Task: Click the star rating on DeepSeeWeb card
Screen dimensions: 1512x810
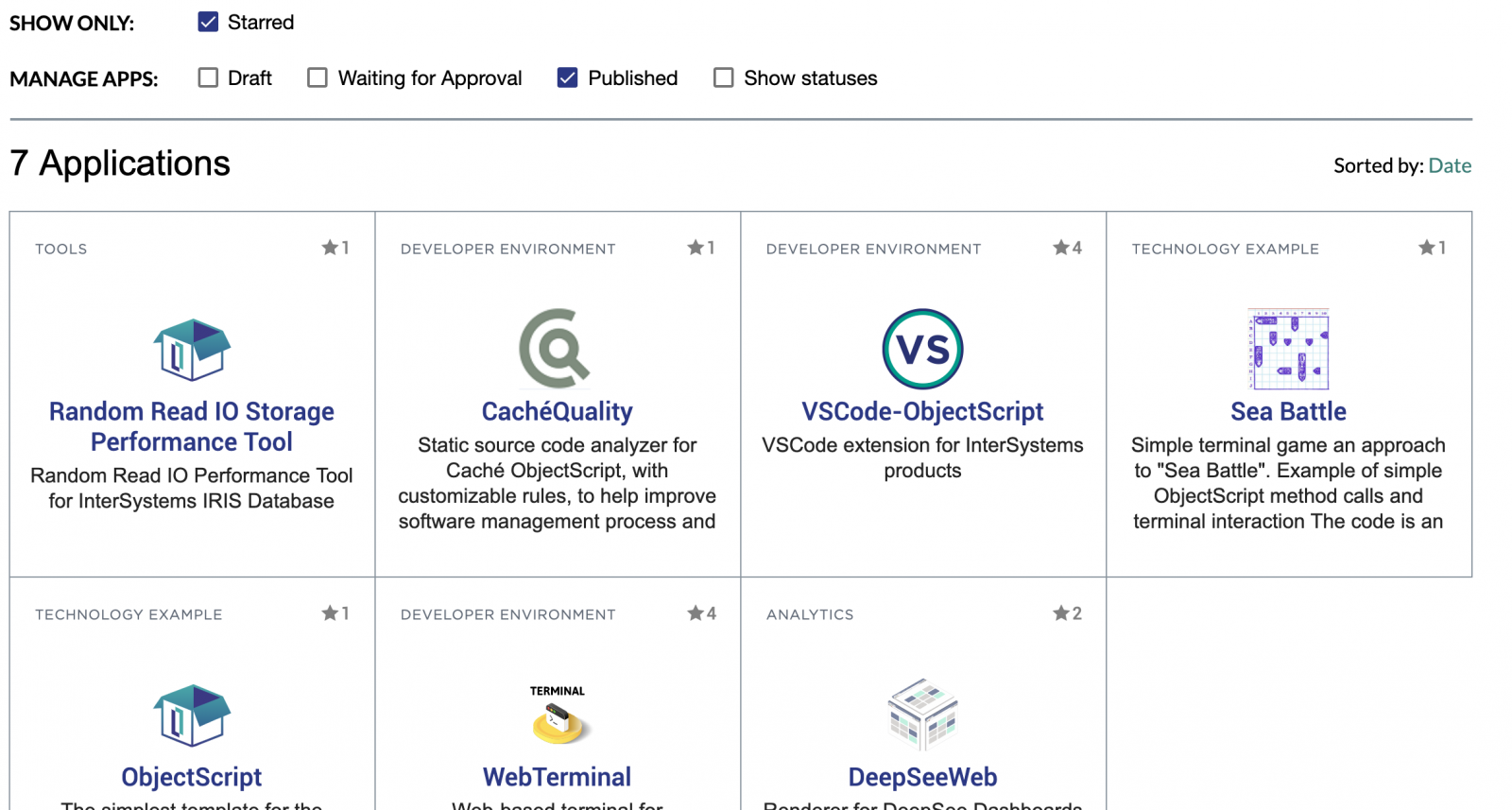Action: [1068, 613]
